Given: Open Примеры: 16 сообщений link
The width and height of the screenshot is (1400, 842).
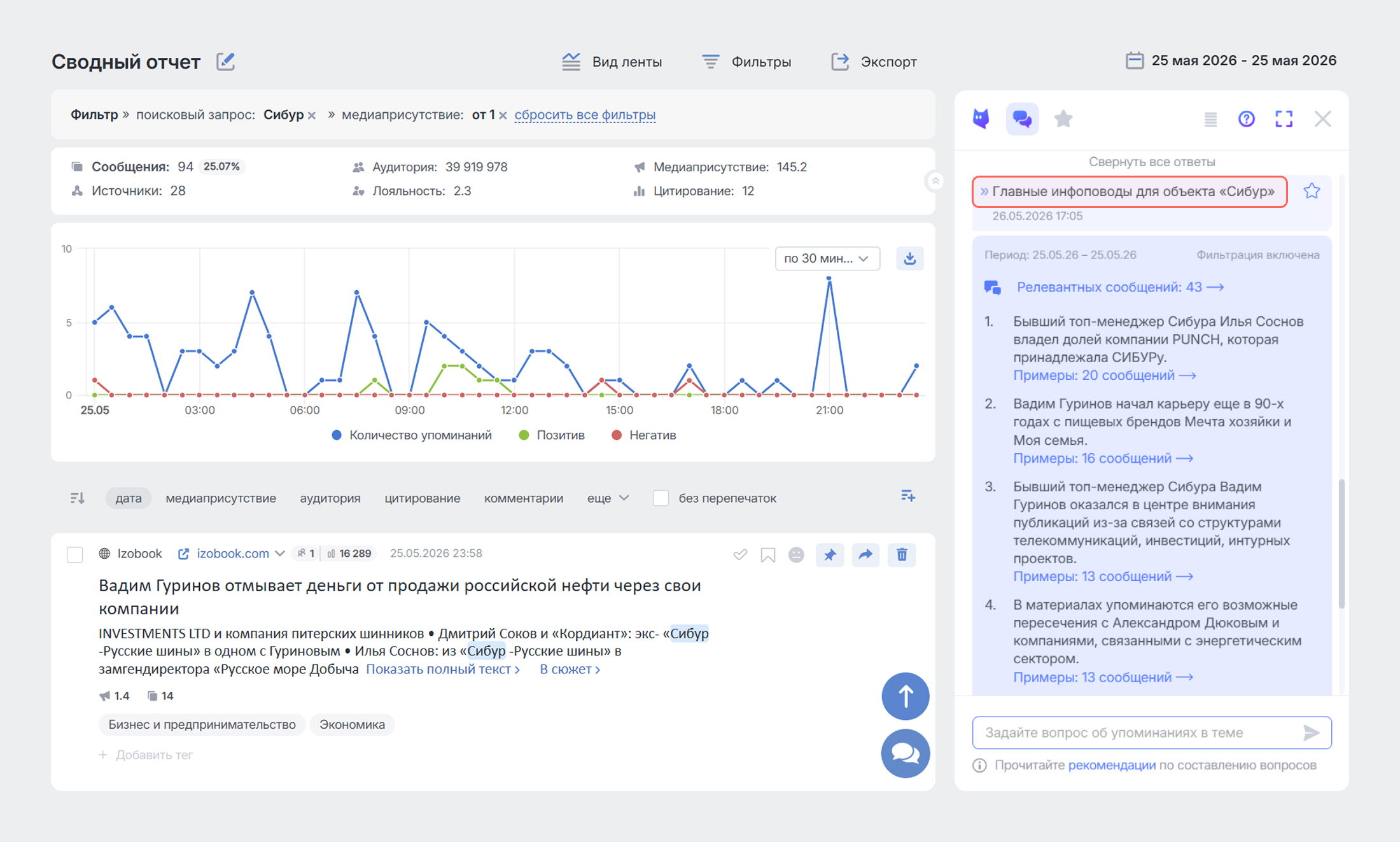Looking at the screenshot, I should (x=1103, y=458).
